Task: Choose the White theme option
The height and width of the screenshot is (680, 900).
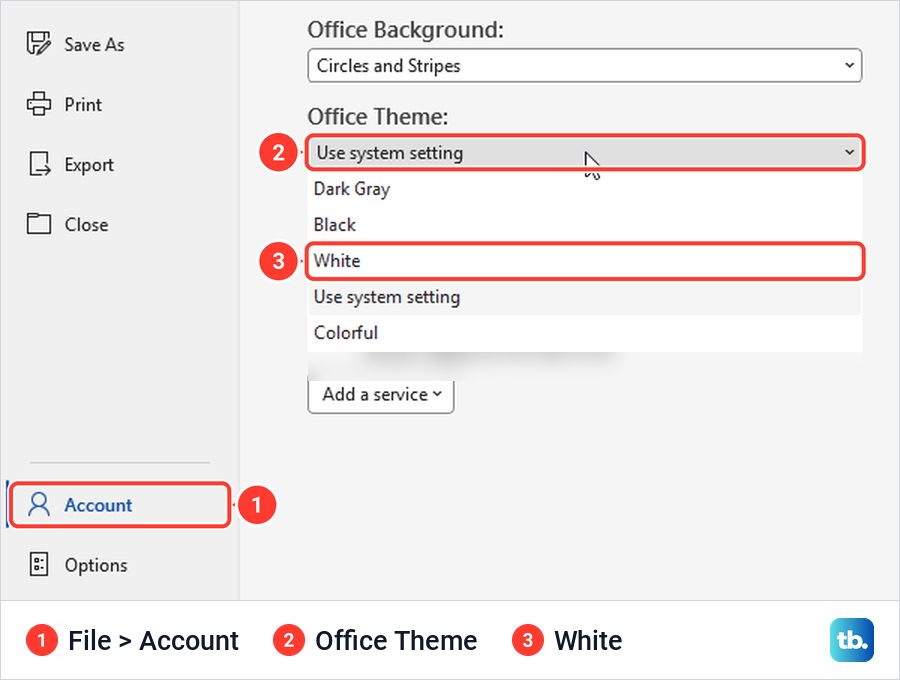Action: [584, 261]
